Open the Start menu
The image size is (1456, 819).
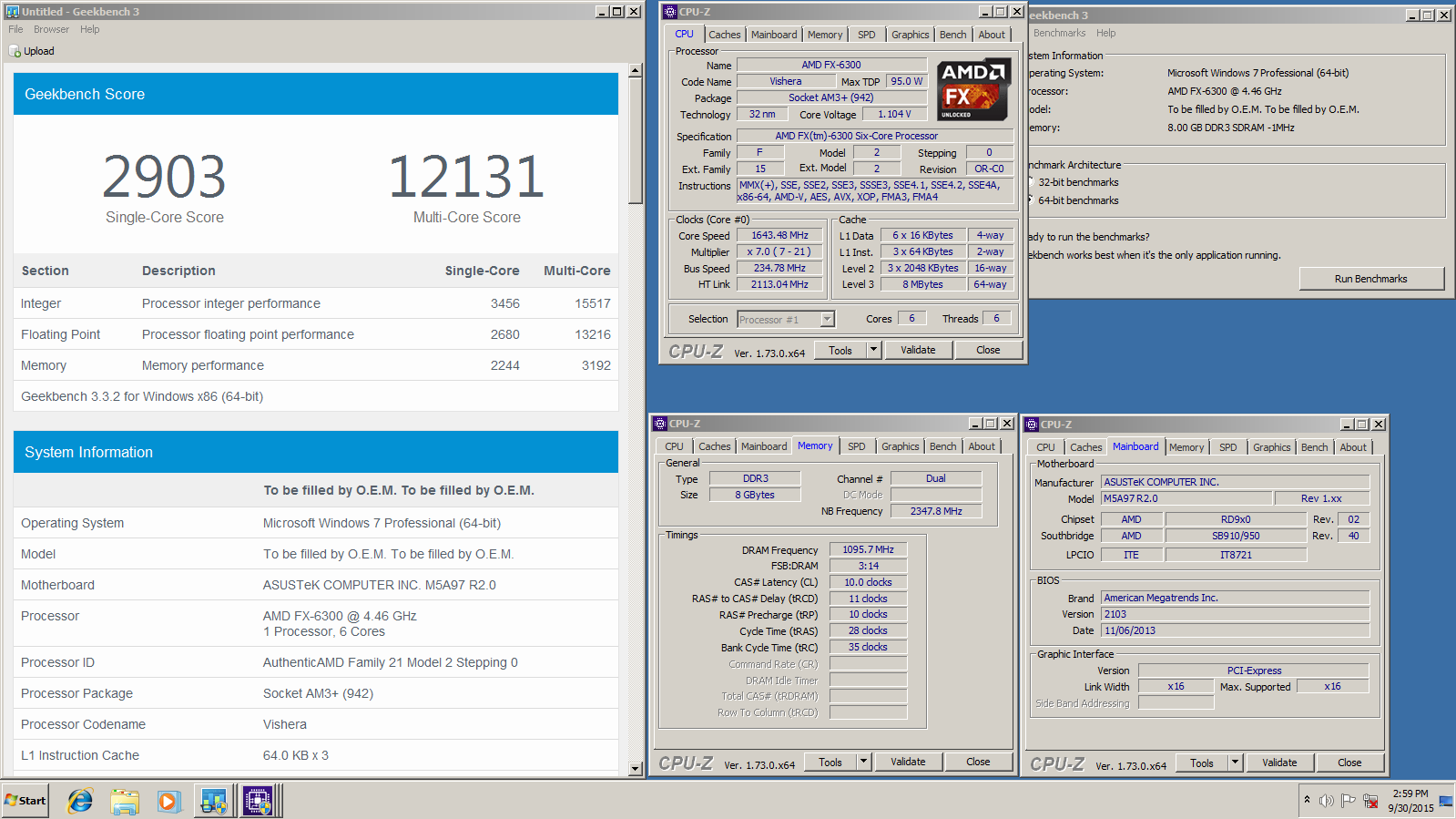point(25,801)
